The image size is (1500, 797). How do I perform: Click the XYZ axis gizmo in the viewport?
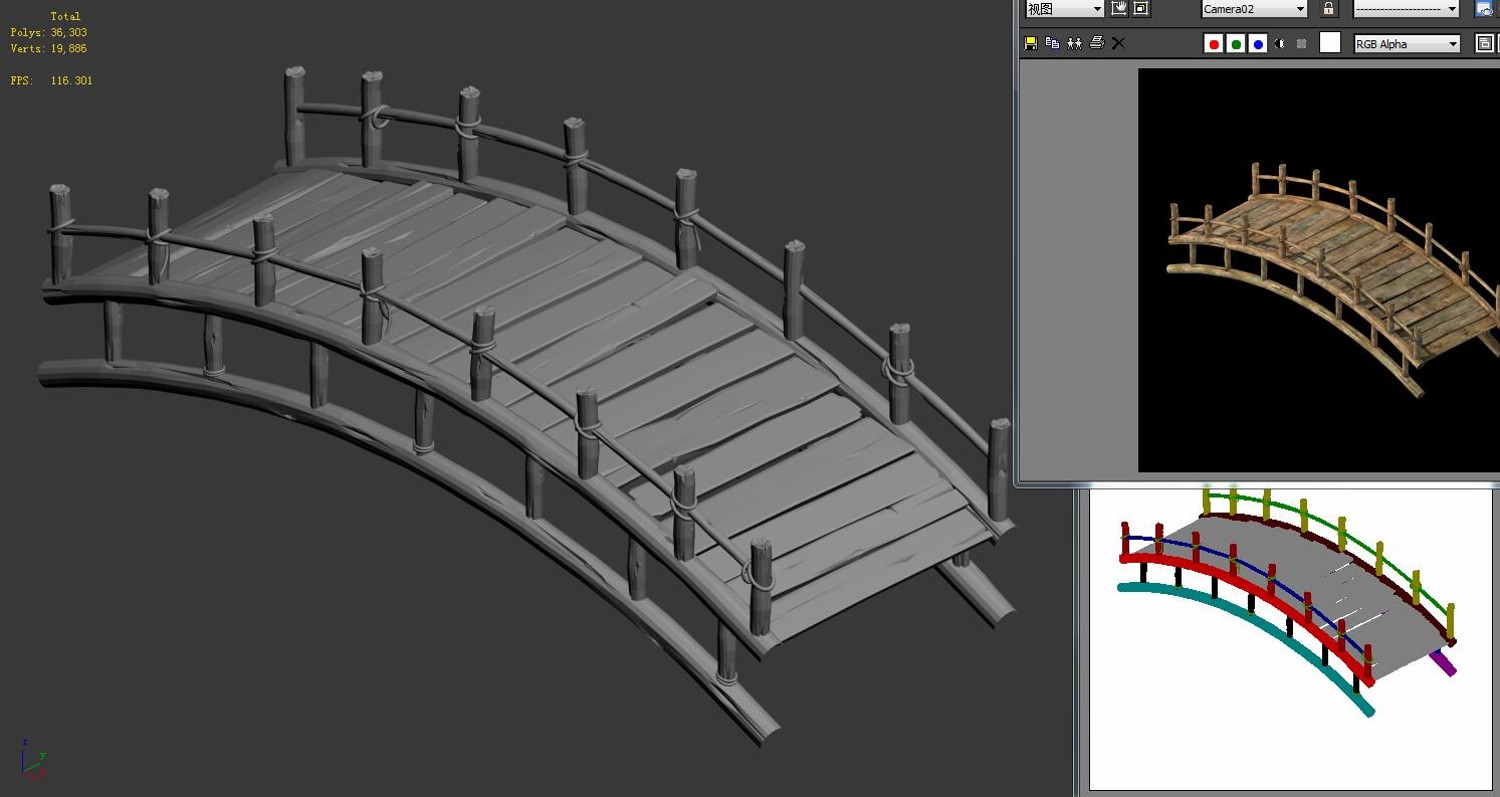pyautogui.click(x=32, y=758)
